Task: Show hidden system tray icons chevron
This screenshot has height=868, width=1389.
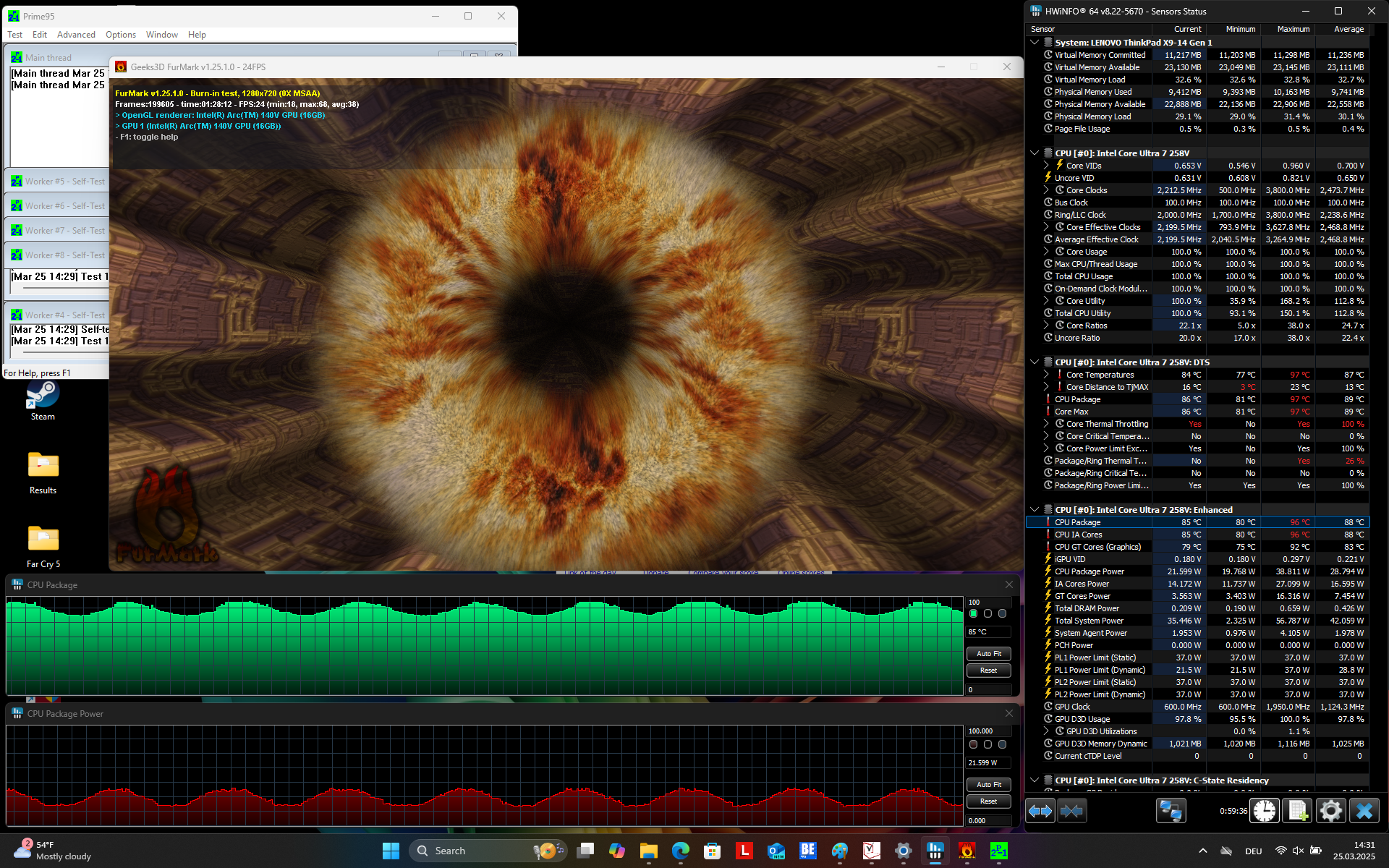Action: tap(1202, 851)
